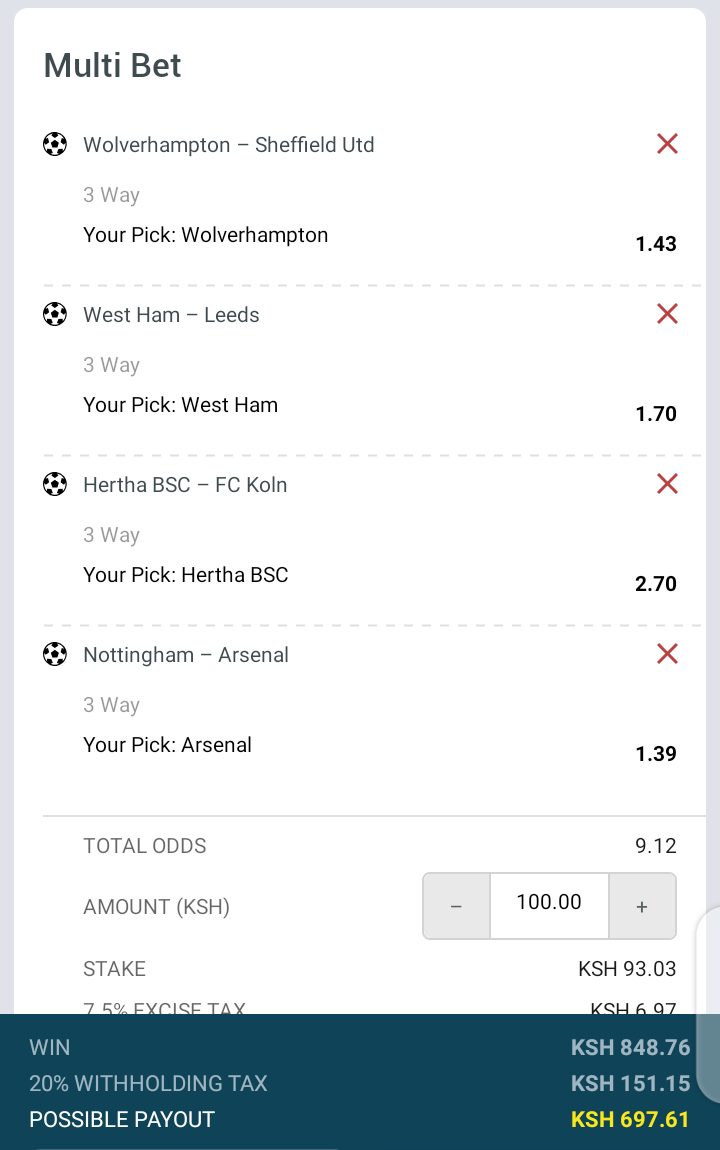Remove the Hertha BSC – FC Koln selection
This screenshot has height=1150, width=720.
(667, 484)
